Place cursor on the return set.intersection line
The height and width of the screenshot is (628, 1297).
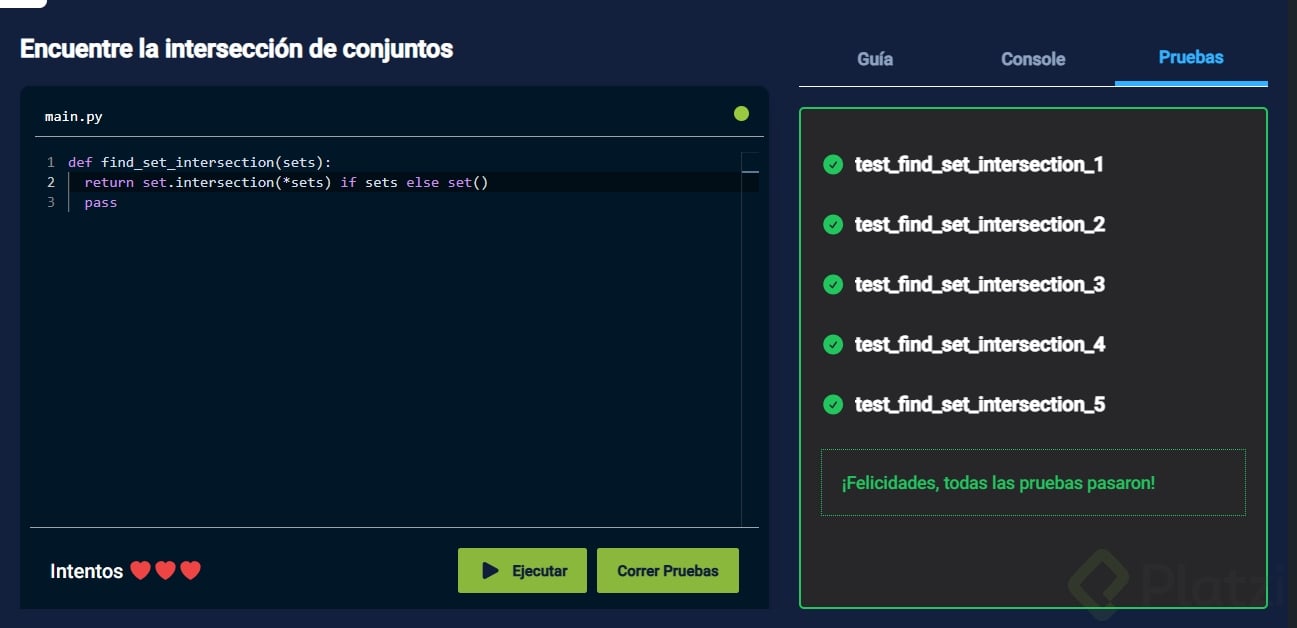point(286,182)
